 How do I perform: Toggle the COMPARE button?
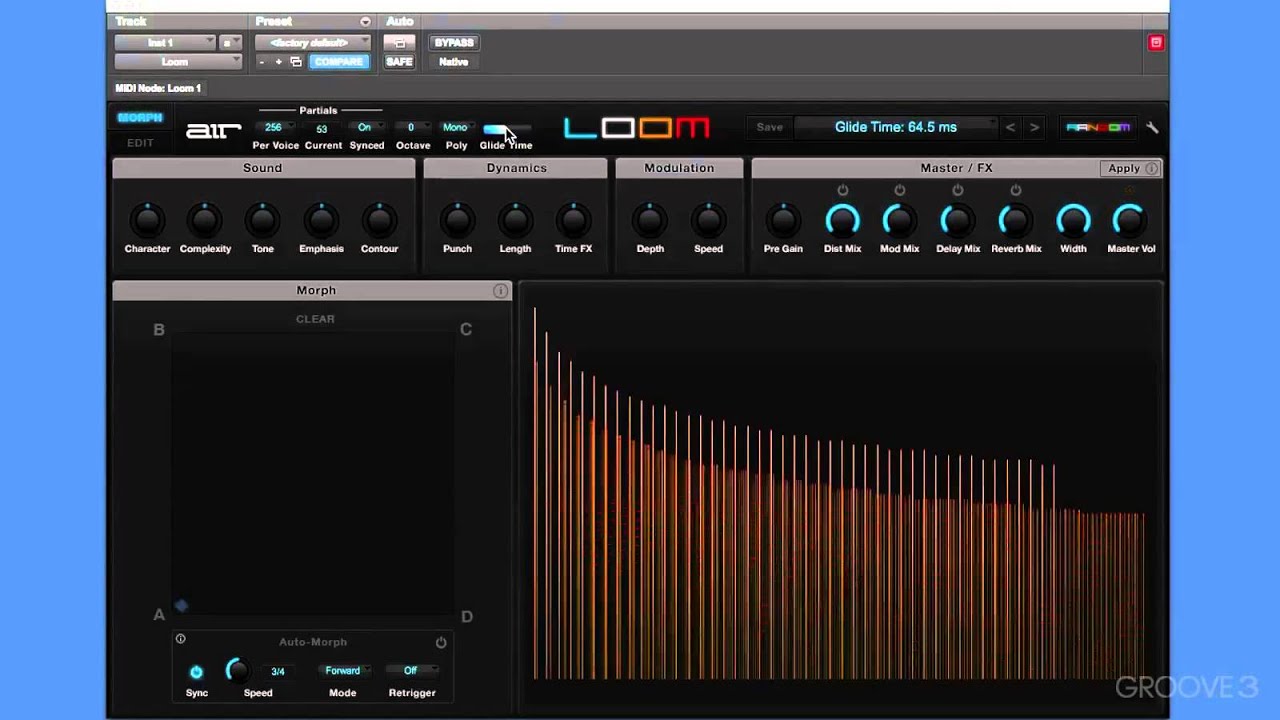point(339,62)
